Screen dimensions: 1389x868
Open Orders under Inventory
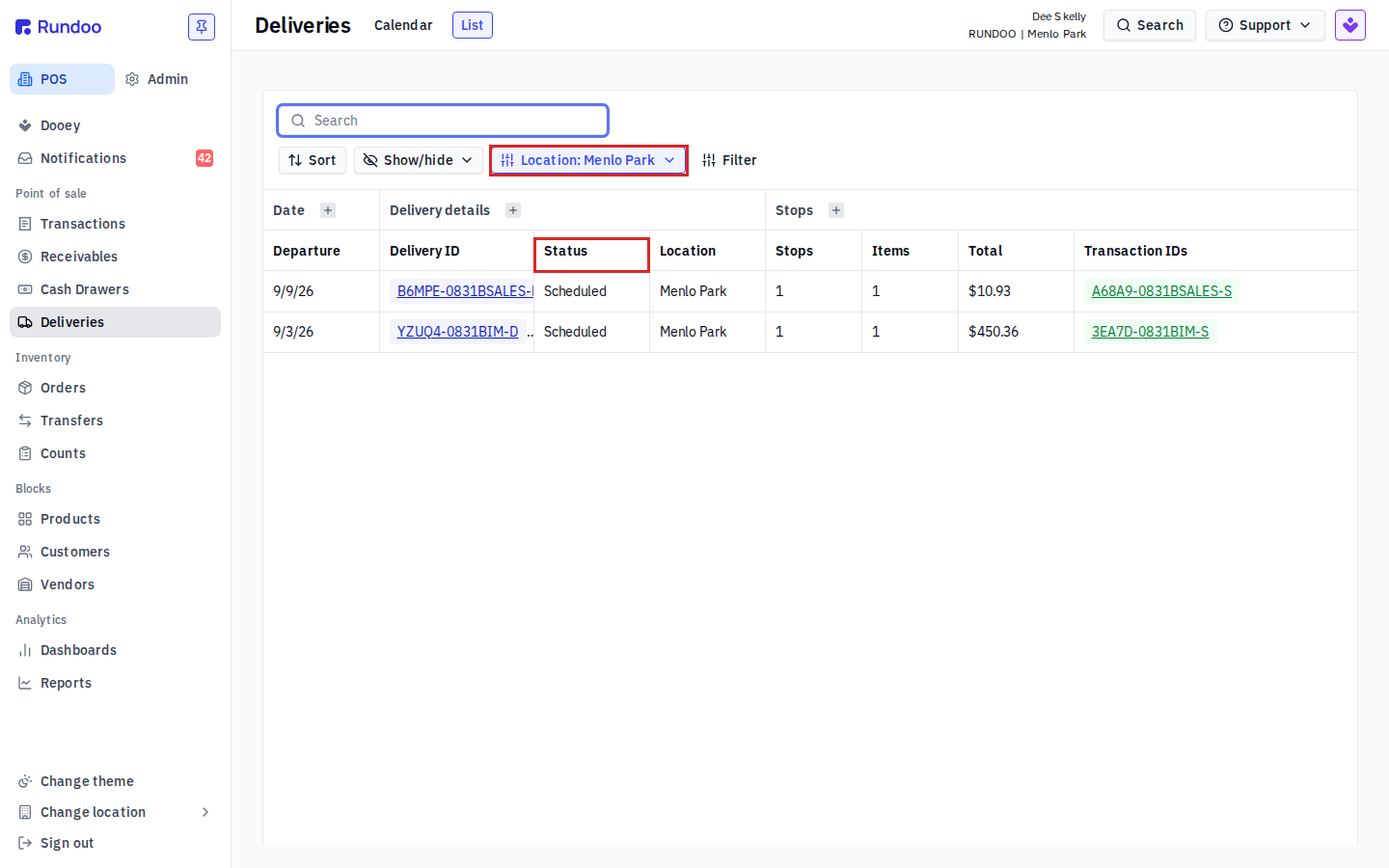(115, 388)
